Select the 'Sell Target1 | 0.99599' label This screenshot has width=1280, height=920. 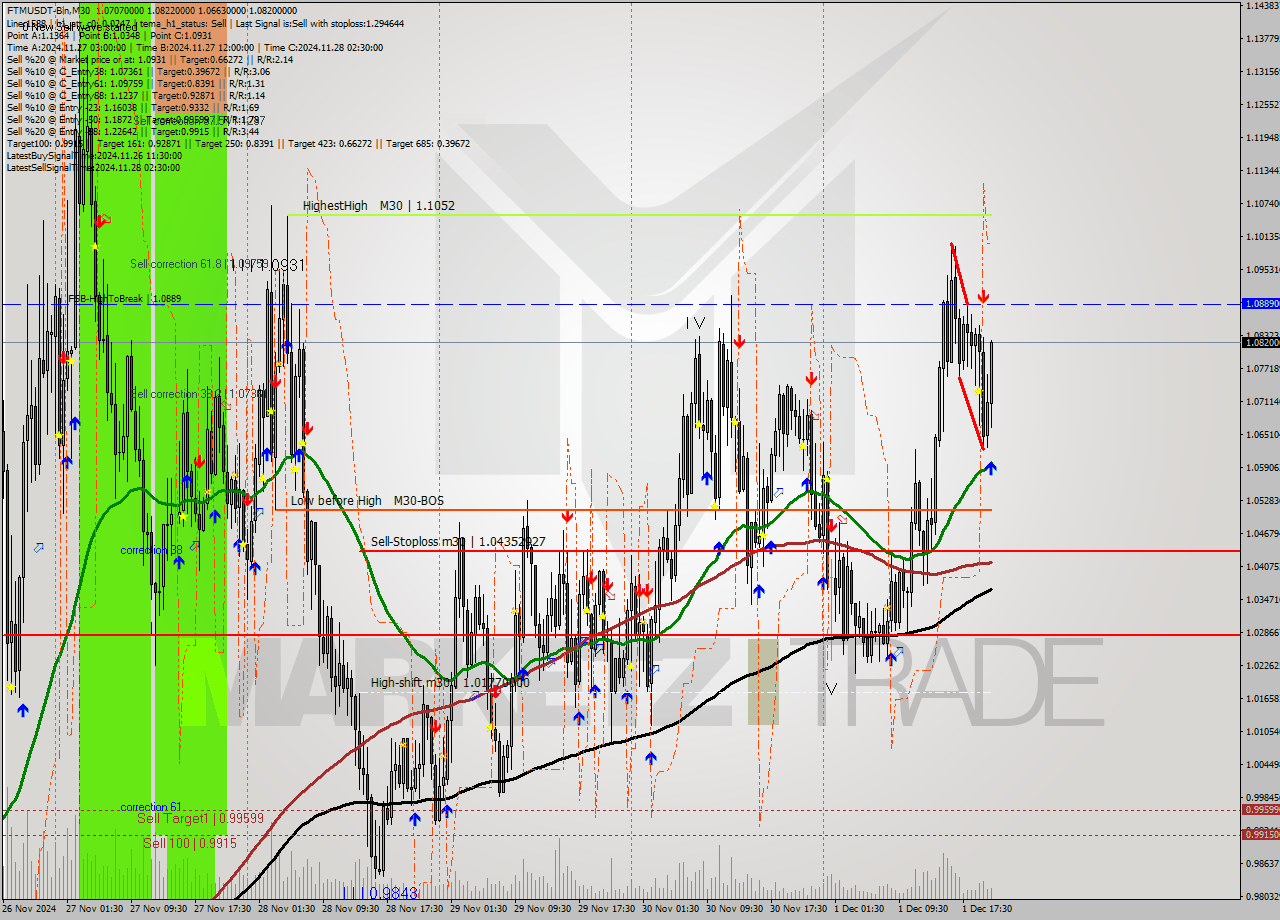pyautogui.click(x=200, y=818)
